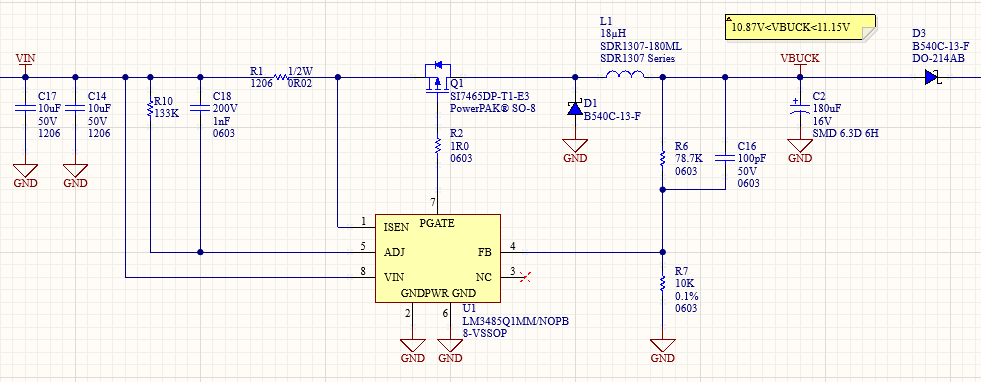Select the U1 LM3485 IC body
This screenshot has height=382, width=981.
pyautogui.click(x=437, y=258)
